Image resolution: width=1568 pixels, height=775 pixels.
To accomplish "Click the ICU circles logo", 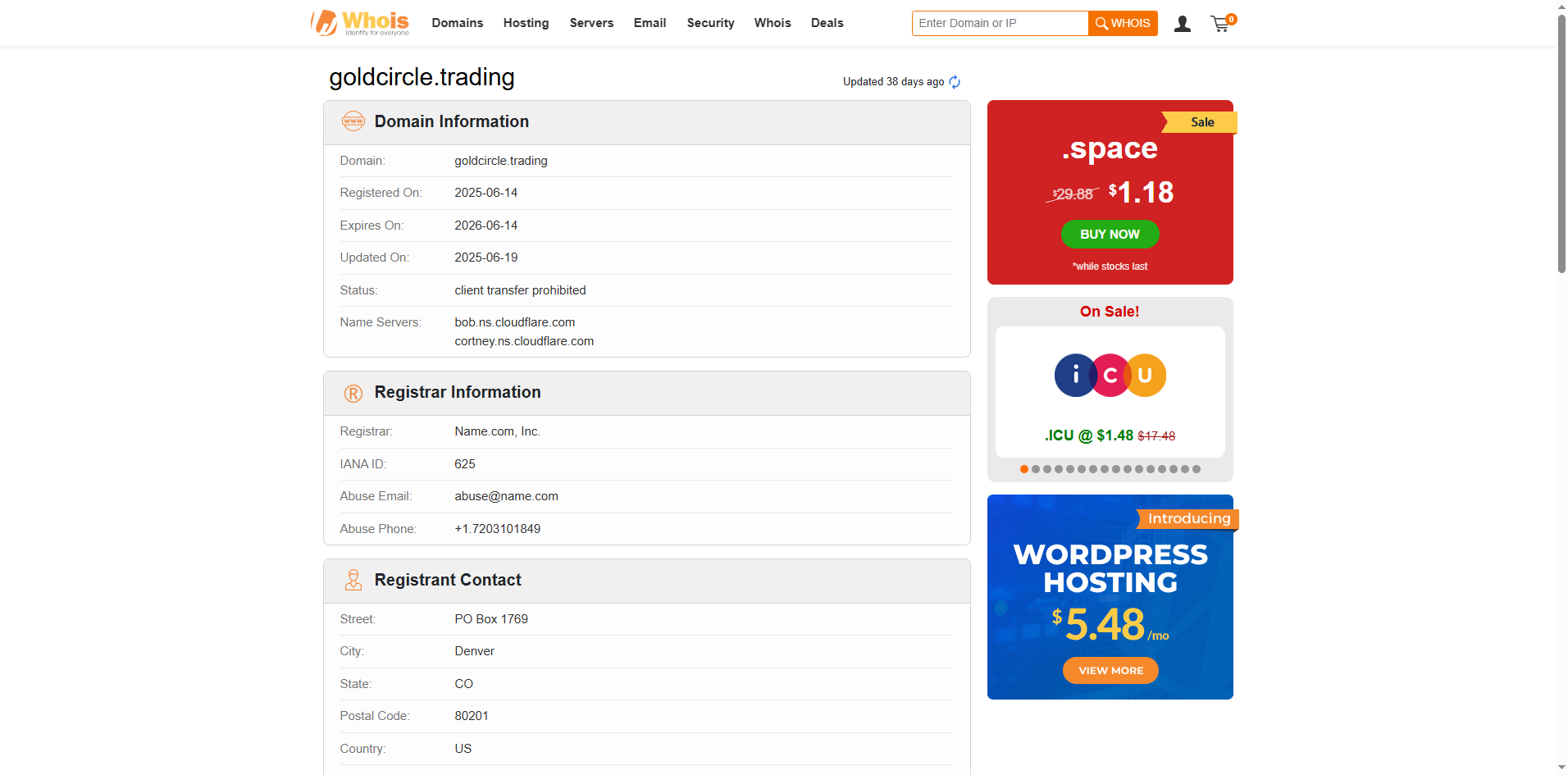I will [x=1110, y=376].
